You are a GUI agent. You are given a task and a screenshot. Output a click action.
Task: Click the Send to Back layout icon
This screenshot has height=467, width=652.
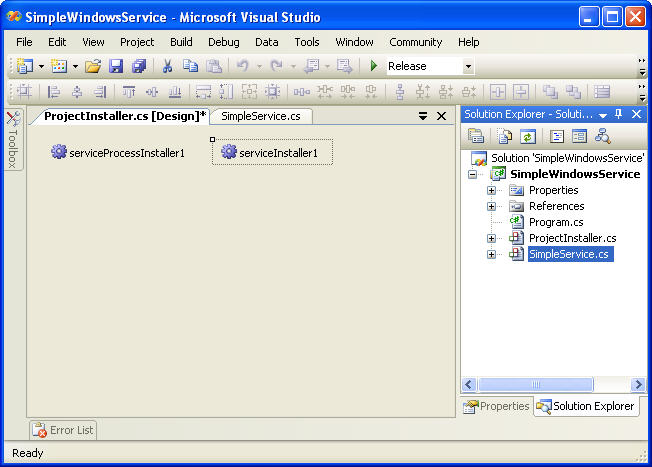pyautogui.click(x=573, y=91)
